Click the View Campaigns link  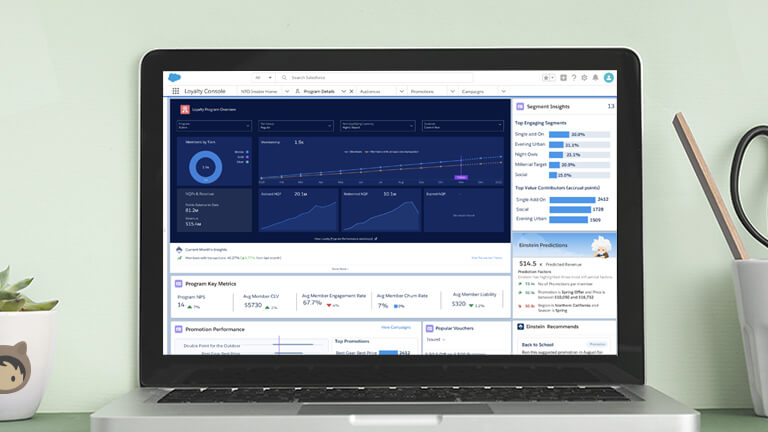396,327
